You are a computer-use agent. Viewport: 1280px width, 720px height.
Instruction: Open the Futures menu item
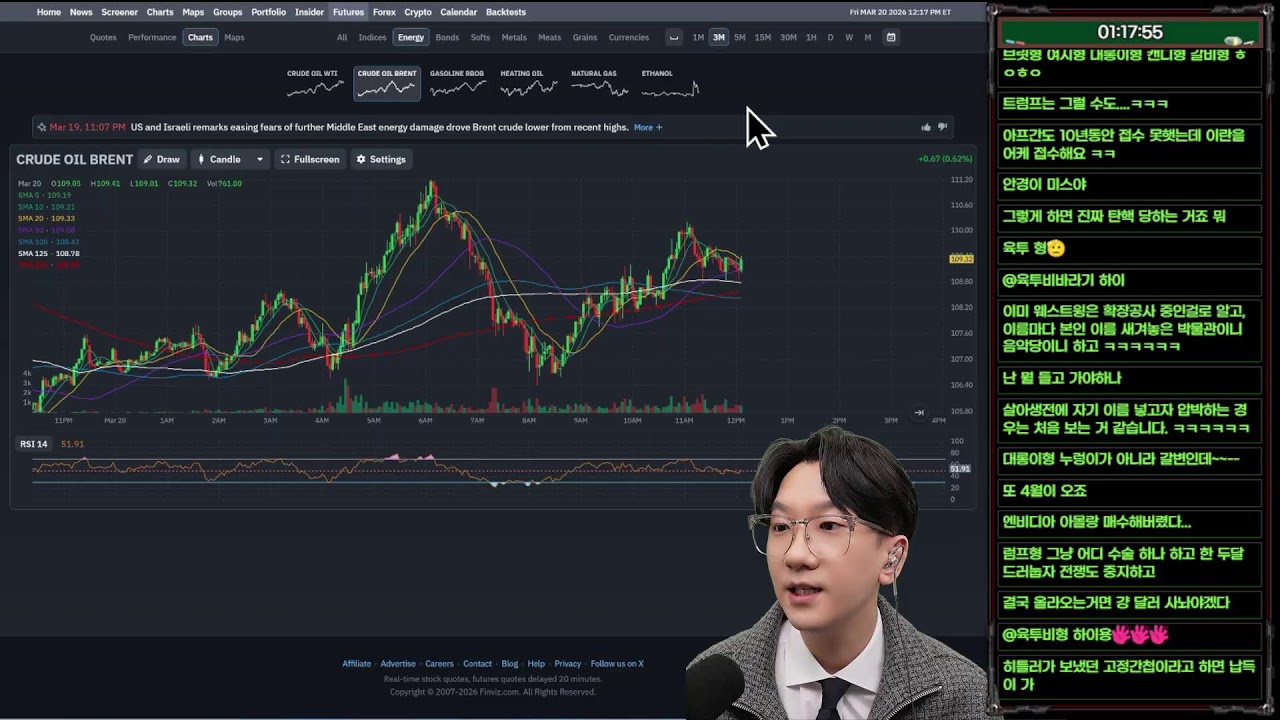click(348, 12)
